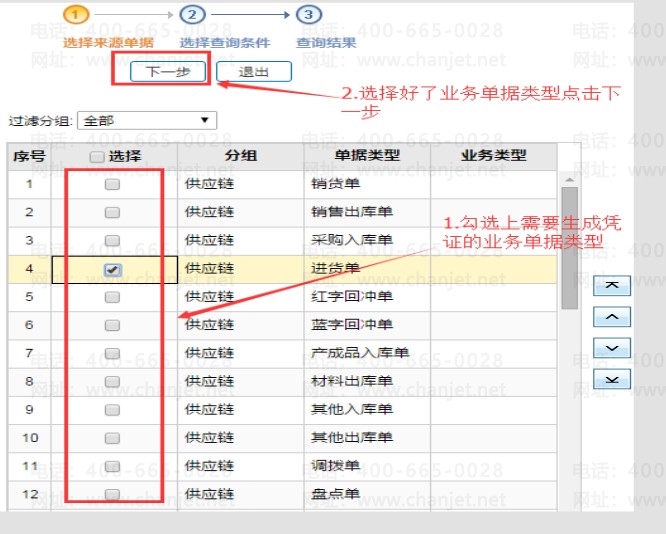Uncheck the 进货单 row checkbox
The height and width of the screenshot is (534, 666).
click(112, 269)
